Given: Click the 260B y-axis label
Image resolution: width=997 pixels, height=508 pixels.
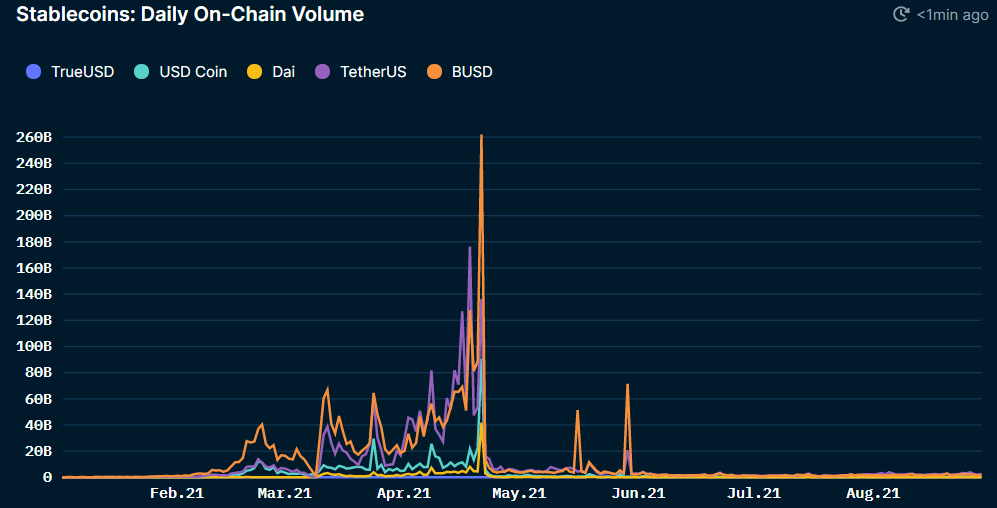Looking at the screenshot, I should (x=34, y=137).
